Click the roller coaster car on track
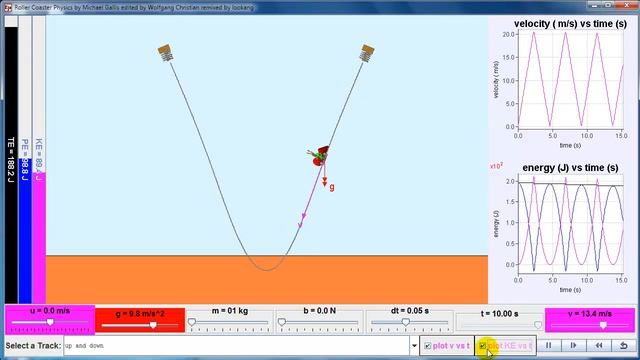This screenshot has width=640, height=360. 320,156
